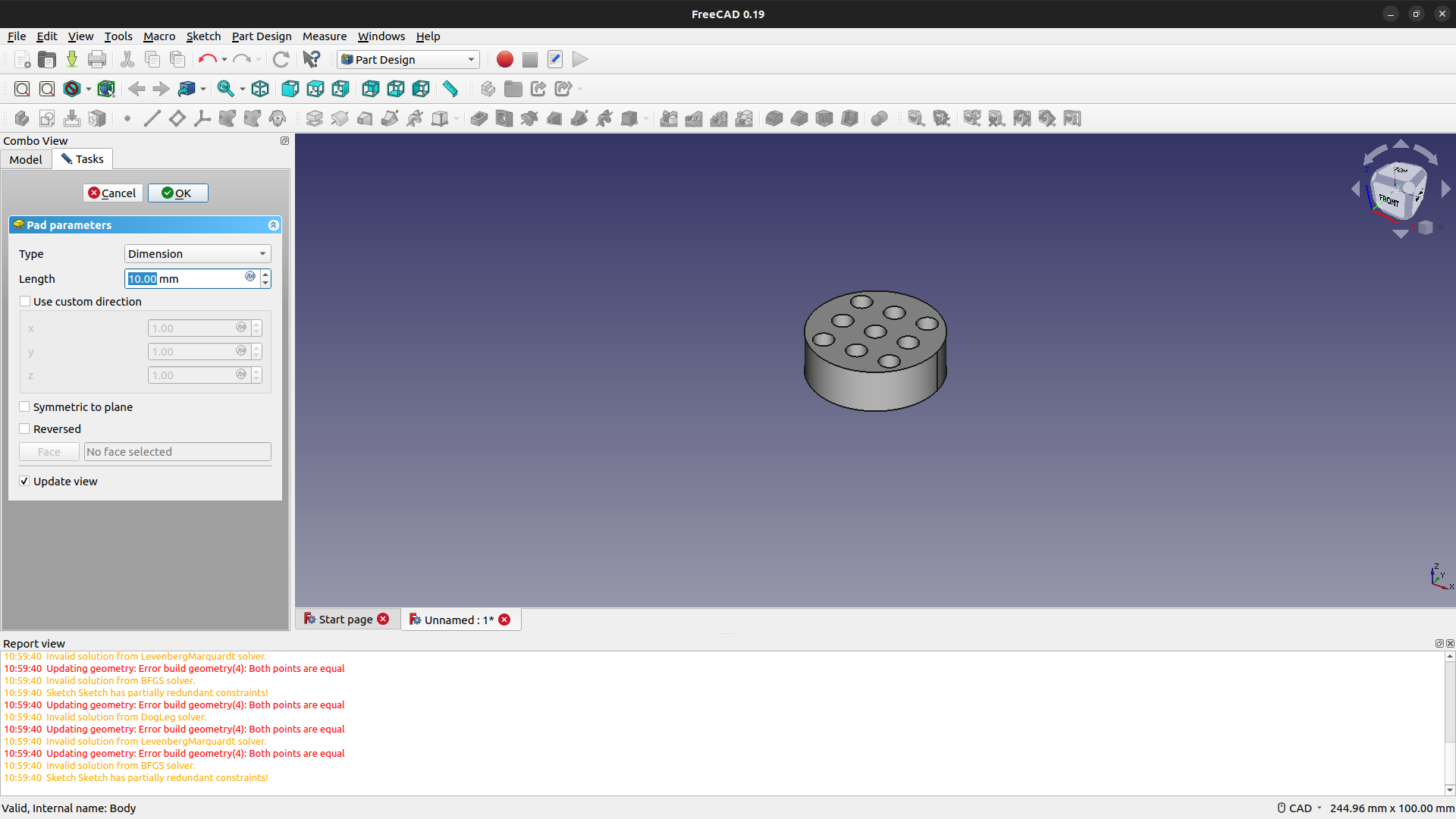
Task: Open the Sketch menu
Action: tap(203, 36)
